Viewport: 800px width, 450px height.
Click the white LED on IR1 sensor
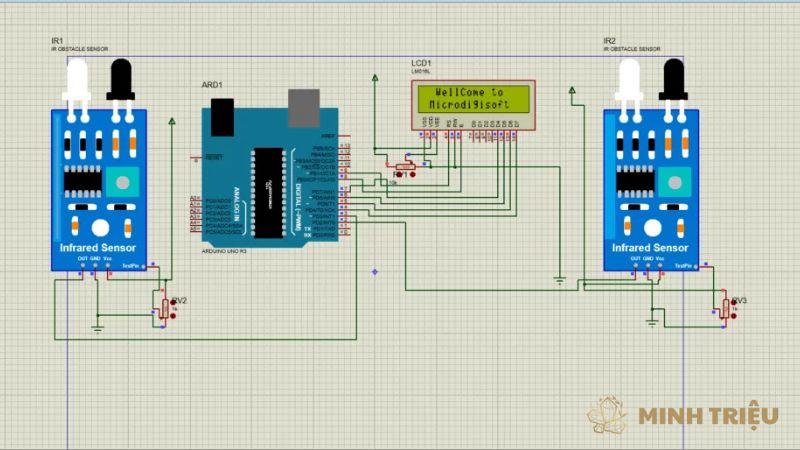click(76, 80)
